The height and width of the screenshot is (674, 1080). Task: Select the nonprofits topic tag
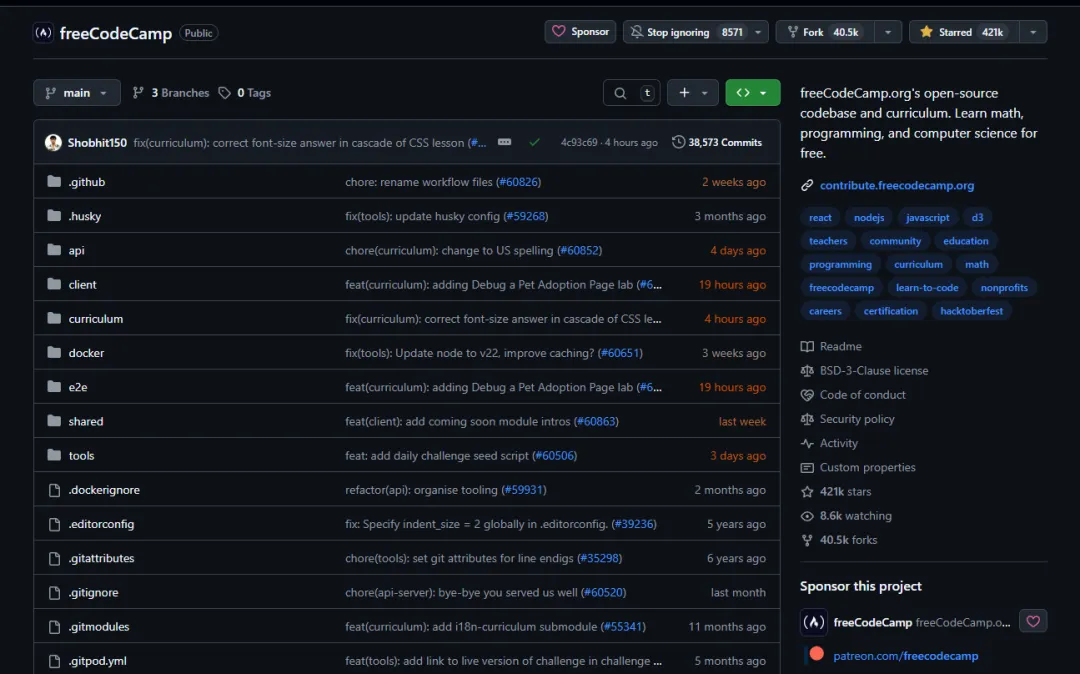1004,288
